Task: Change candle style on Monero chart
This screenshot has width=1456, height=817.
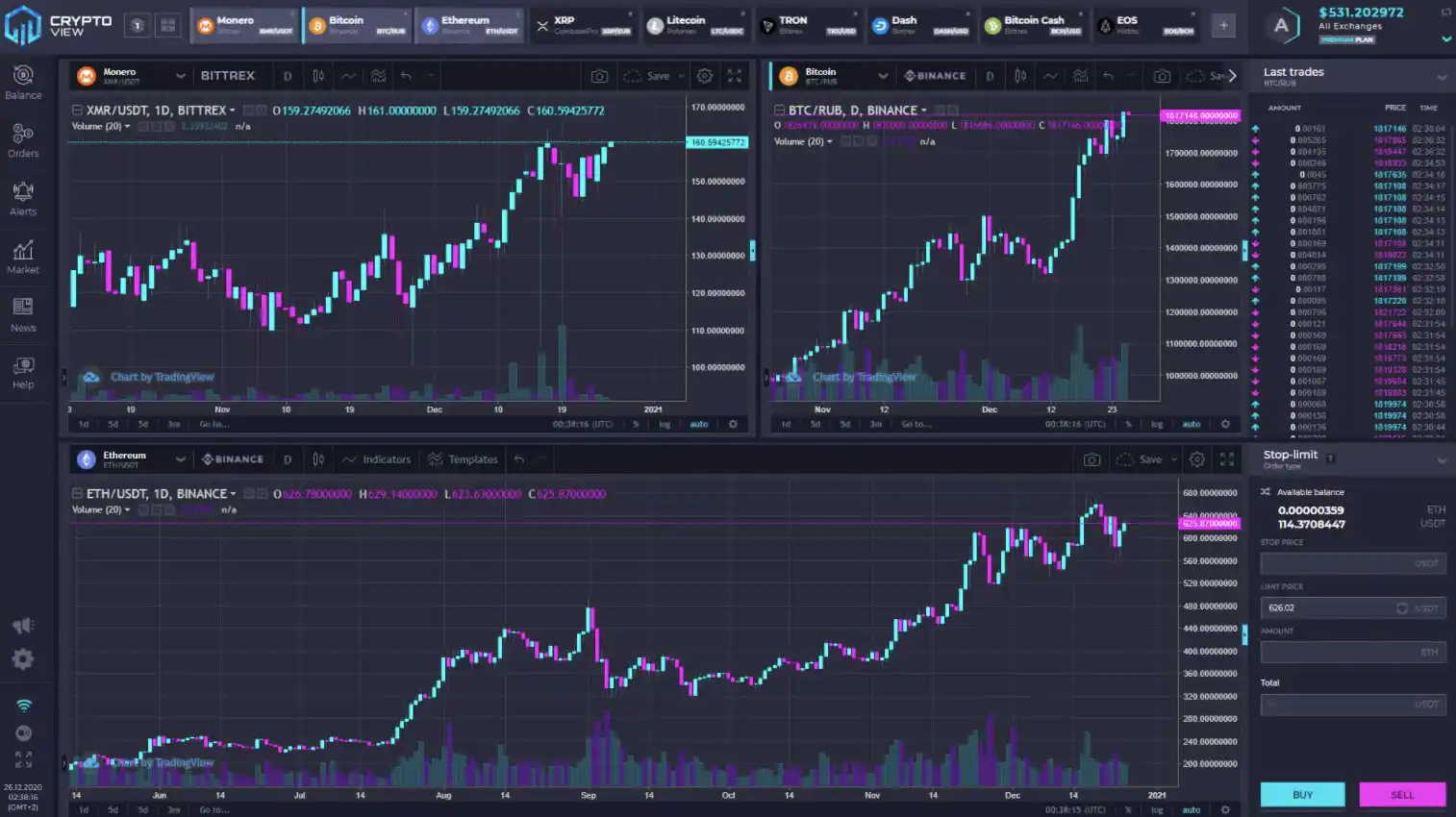Action: point(318,76)
